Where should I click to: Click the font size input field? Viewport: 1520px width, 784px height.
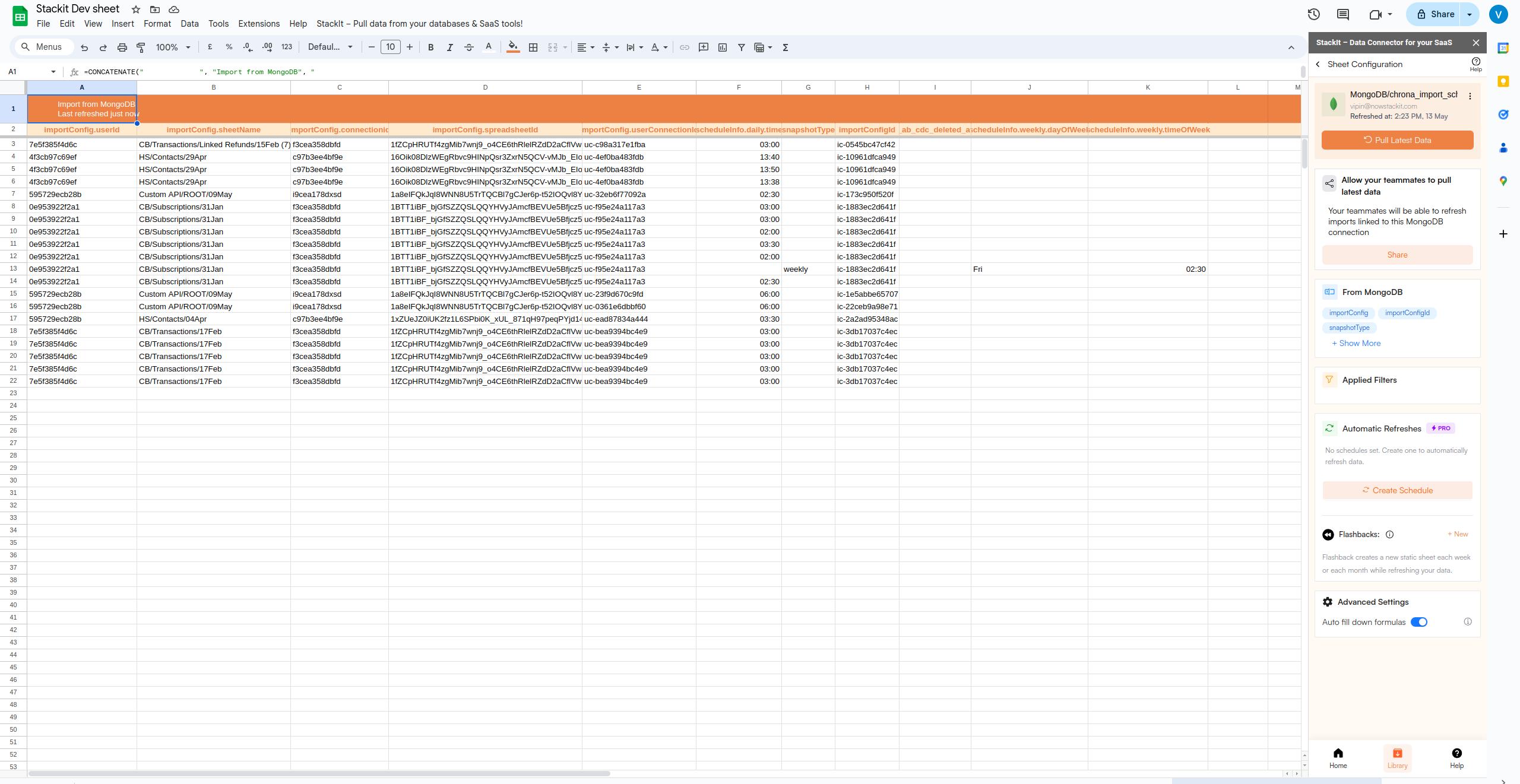click(390, 47)
